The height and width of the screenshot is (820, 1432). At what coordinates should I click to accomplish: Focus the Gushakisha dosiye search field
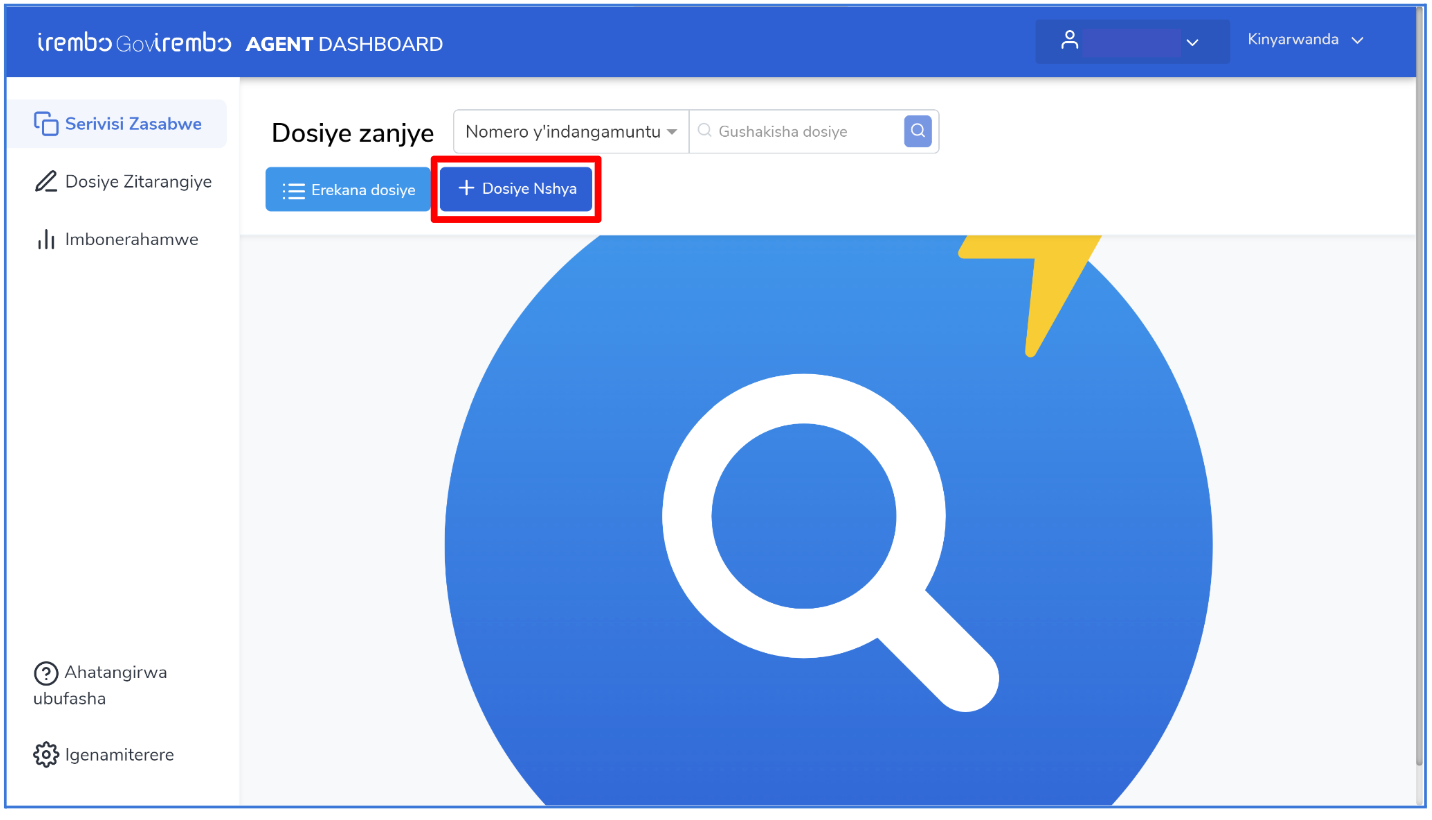(x=797, y=131)
